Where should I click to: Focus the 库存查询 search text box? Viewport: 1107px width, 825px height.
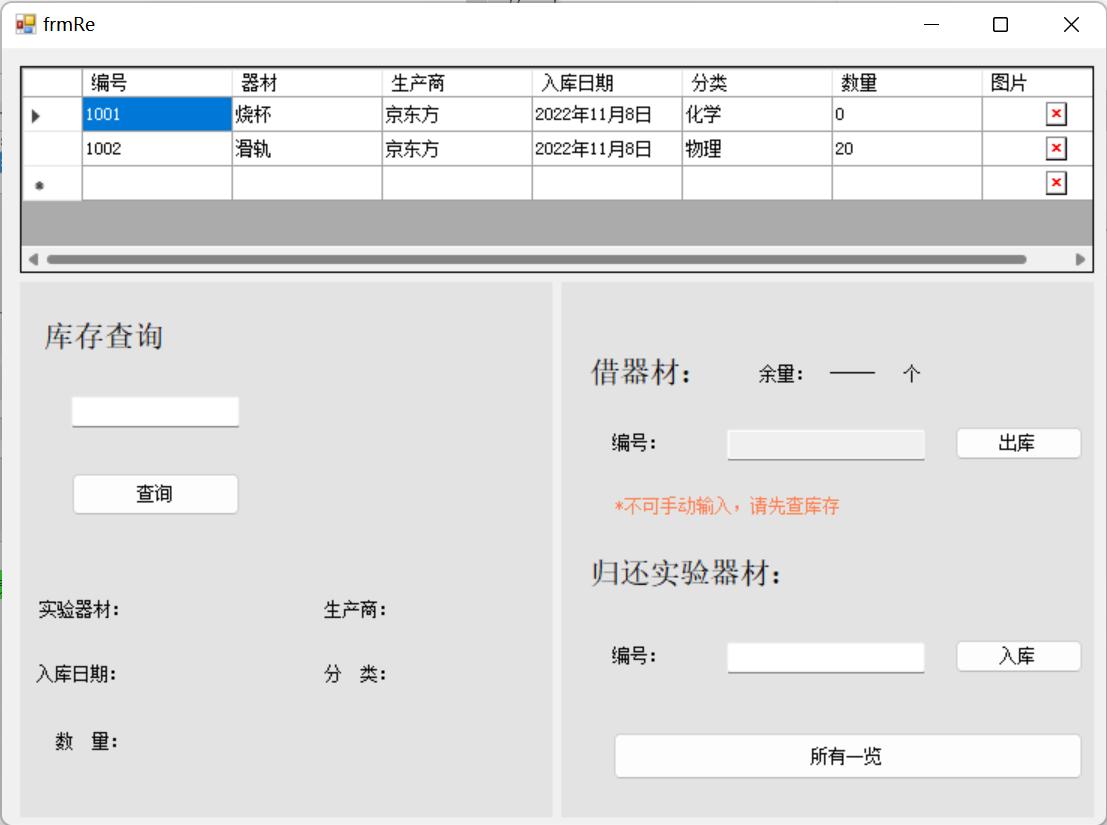pos(155,411)
